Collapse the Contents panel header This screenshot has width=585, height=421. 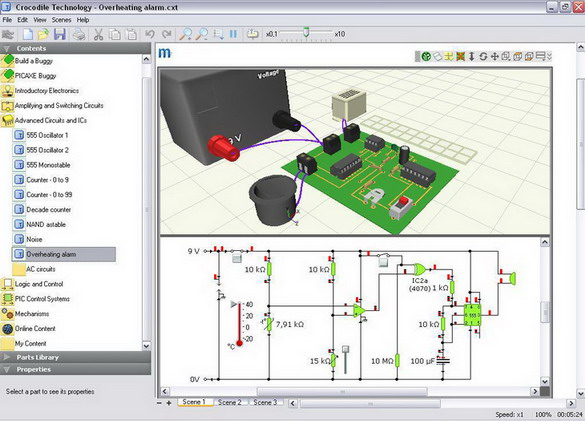(75, 48)
